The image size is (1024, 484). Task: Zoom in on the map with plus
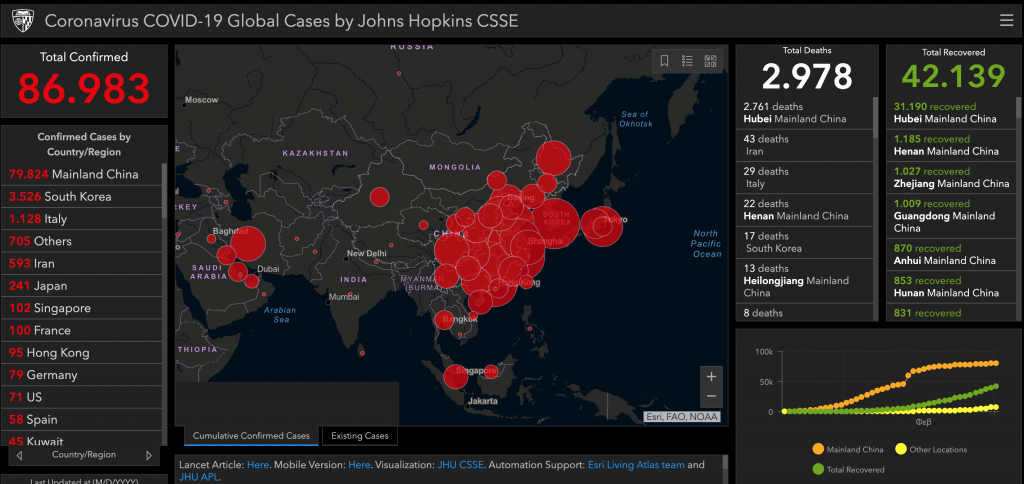711,377
